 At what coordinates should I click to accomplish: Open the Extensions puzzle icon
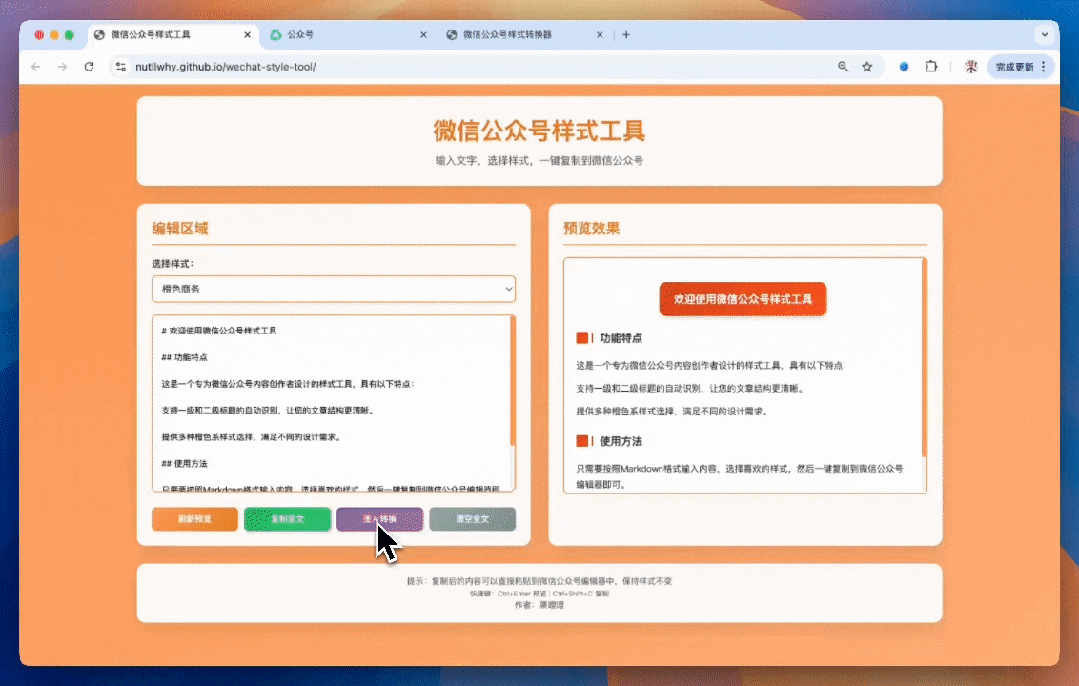pos(931,67)
